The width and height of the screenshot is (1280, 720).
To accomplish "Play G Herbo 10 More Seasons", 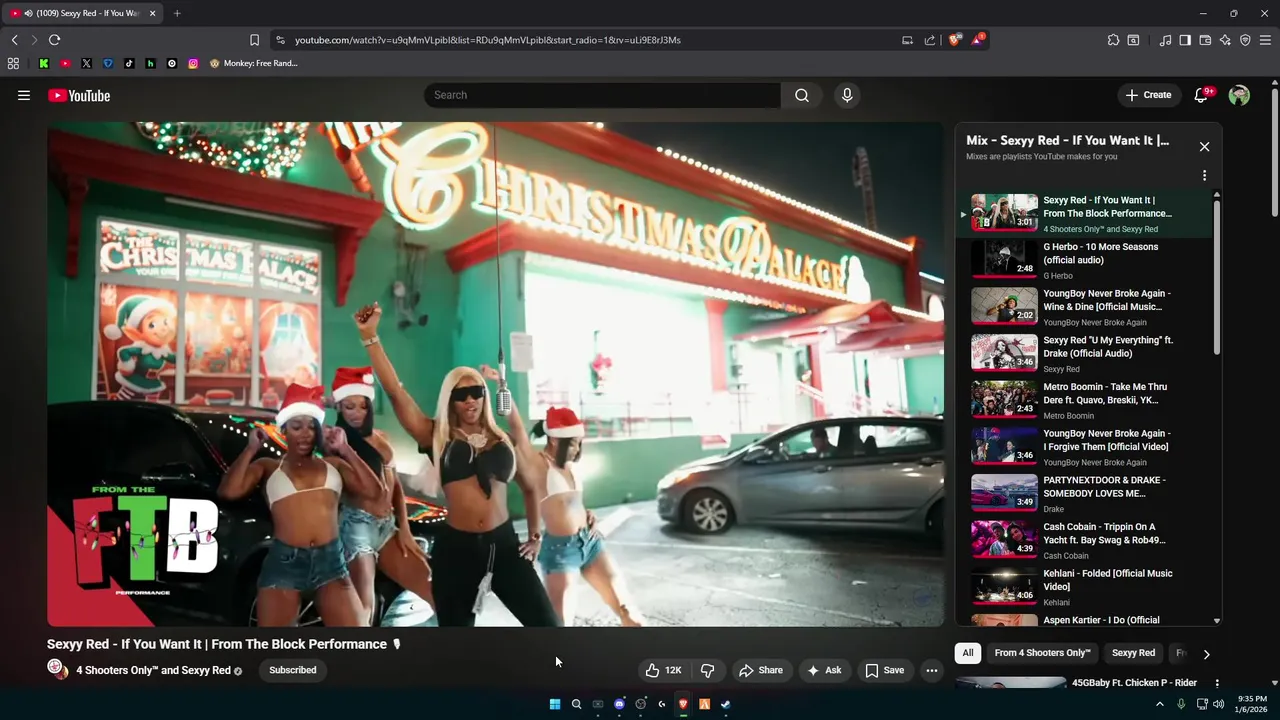I will coord(1088,260).
